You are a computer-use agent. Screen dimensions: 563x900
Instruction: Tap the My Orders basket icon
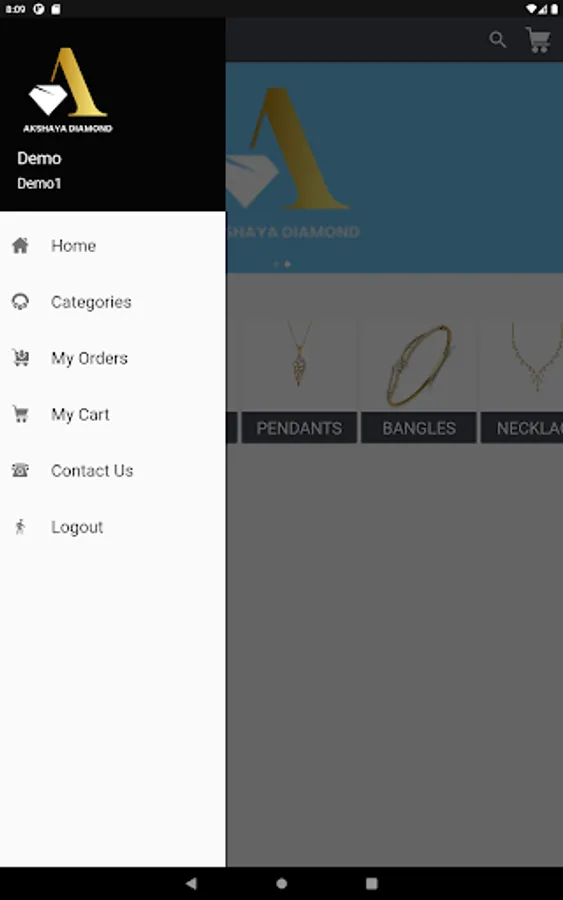click(21, 358)
